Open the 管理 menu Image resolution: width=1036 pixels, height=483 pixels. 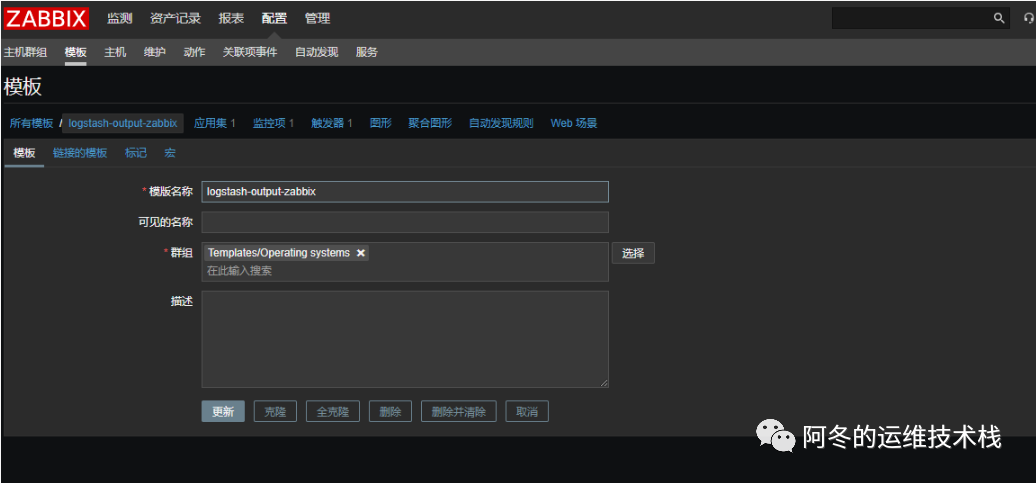317,19
